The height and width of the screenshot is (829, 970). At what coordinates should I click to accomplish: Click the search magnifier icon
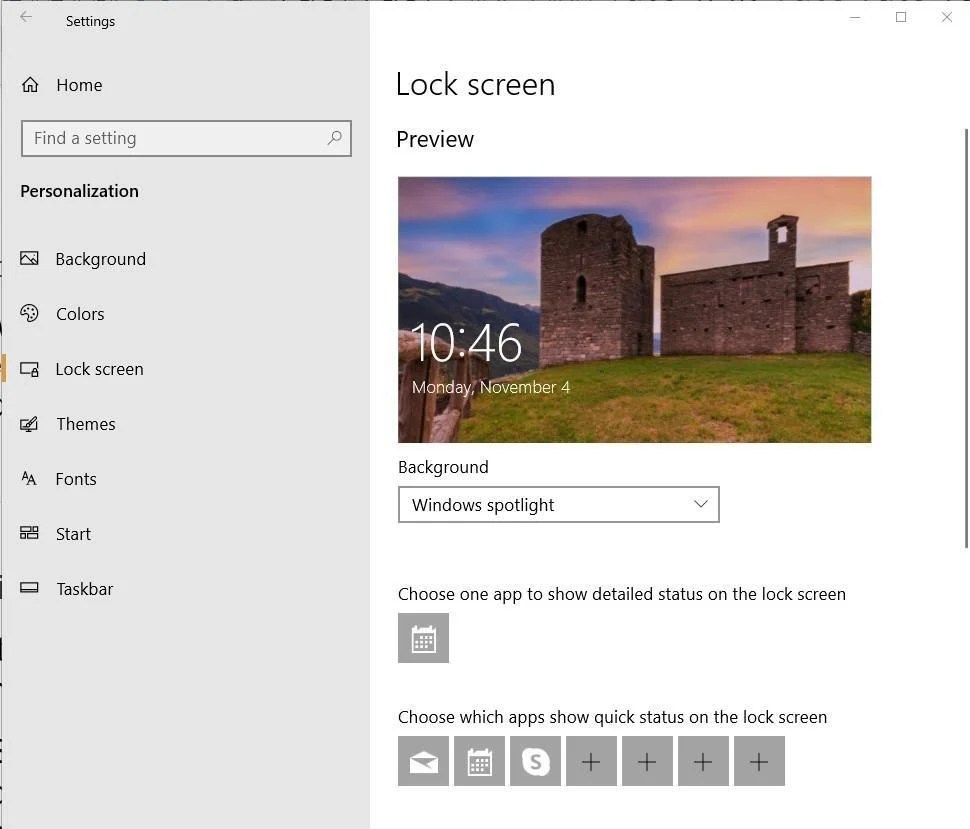335,137
